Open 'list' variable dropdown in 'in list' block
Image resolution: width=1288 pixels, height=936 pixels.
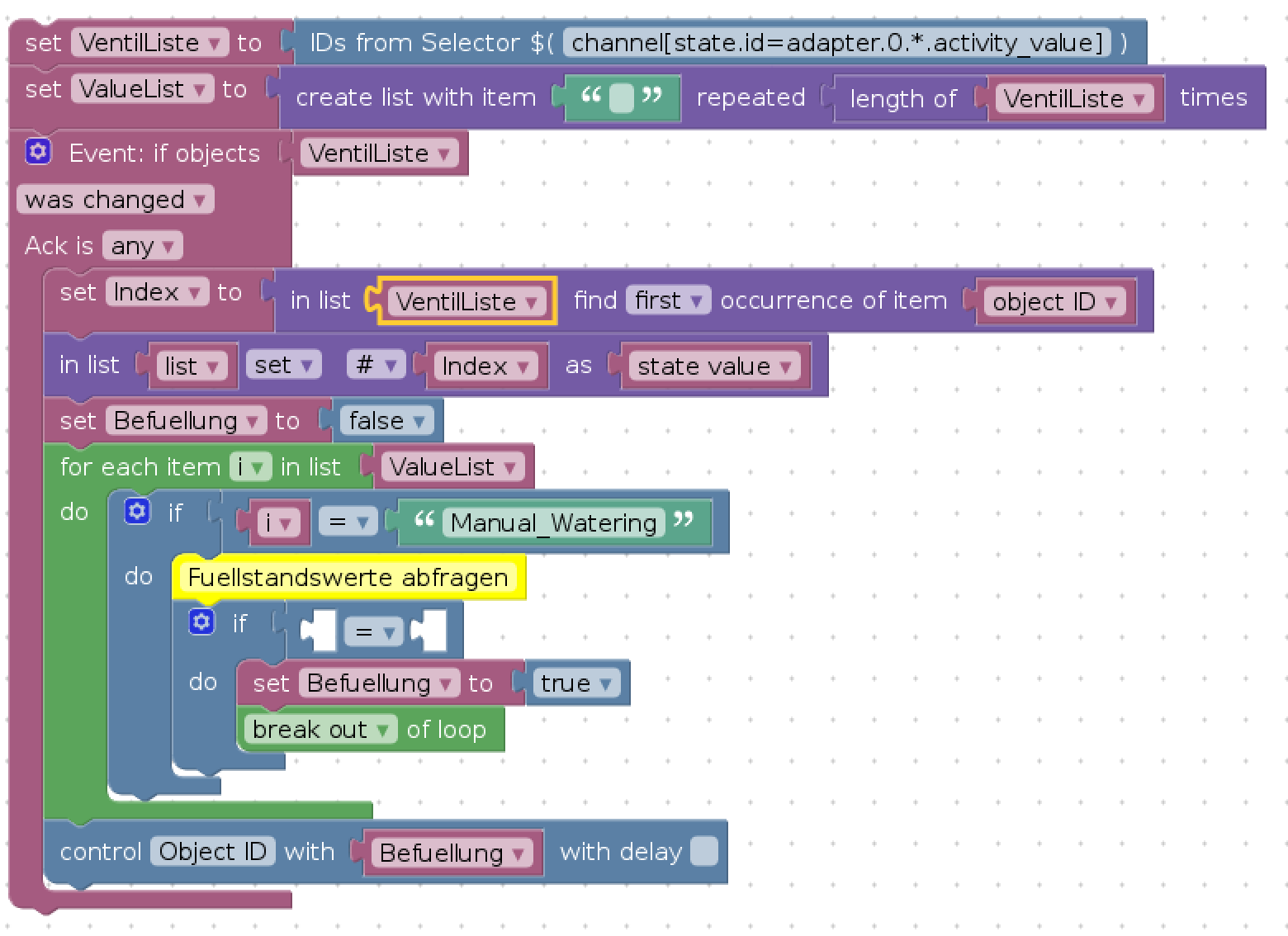(191, 366)
